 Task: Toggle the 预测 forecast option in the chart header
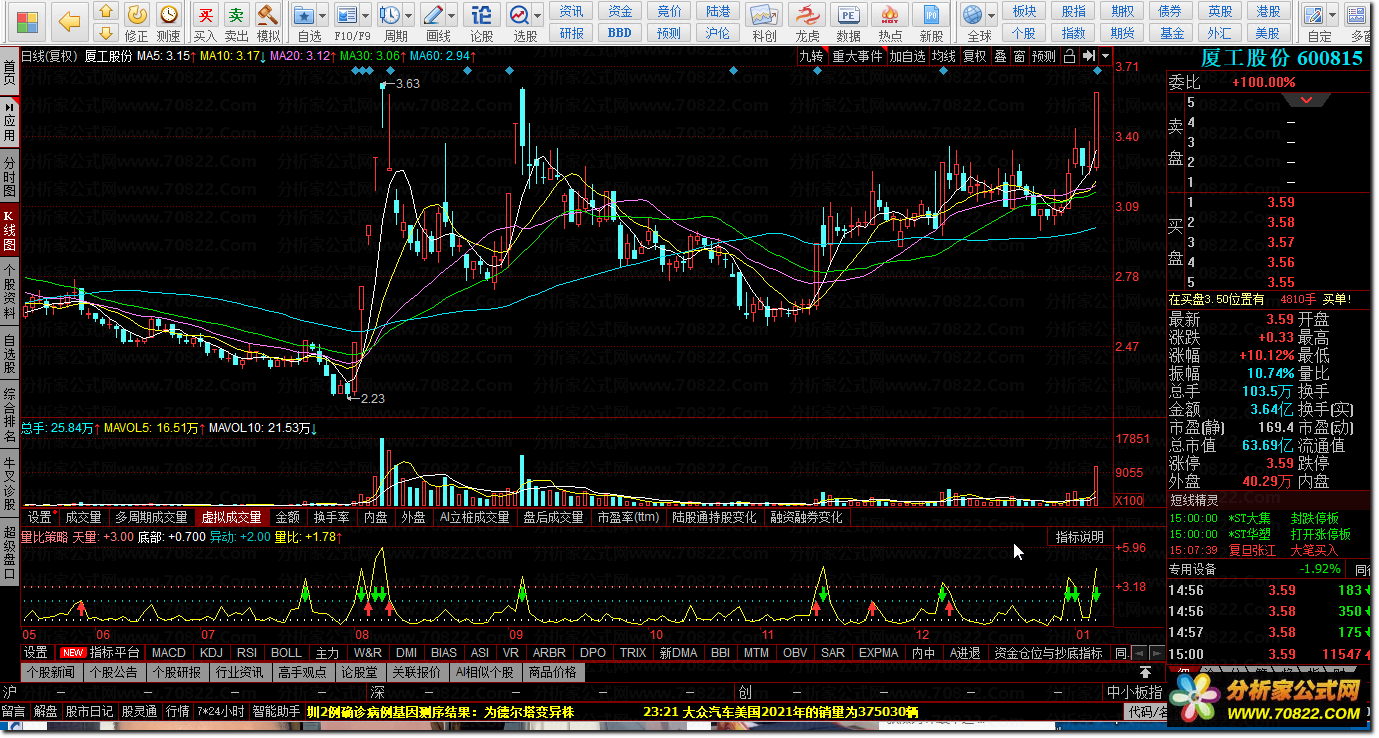1044,56
